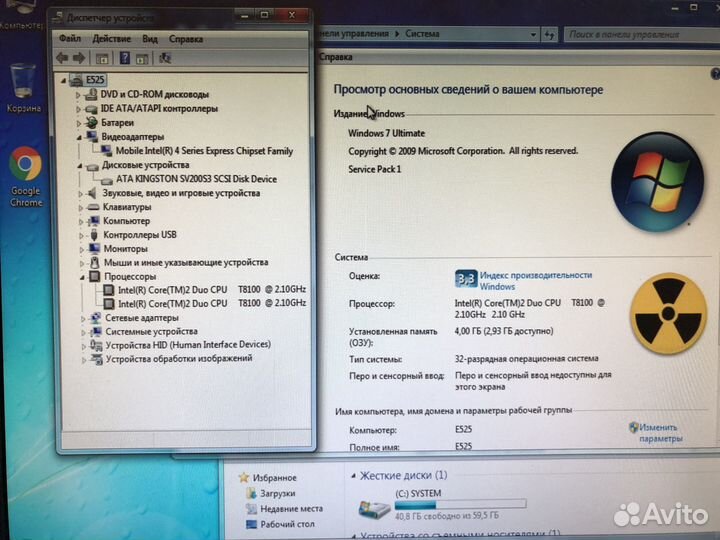Open the Действие menu
This screenshot has width=720, height=540.
coord(111,39)
